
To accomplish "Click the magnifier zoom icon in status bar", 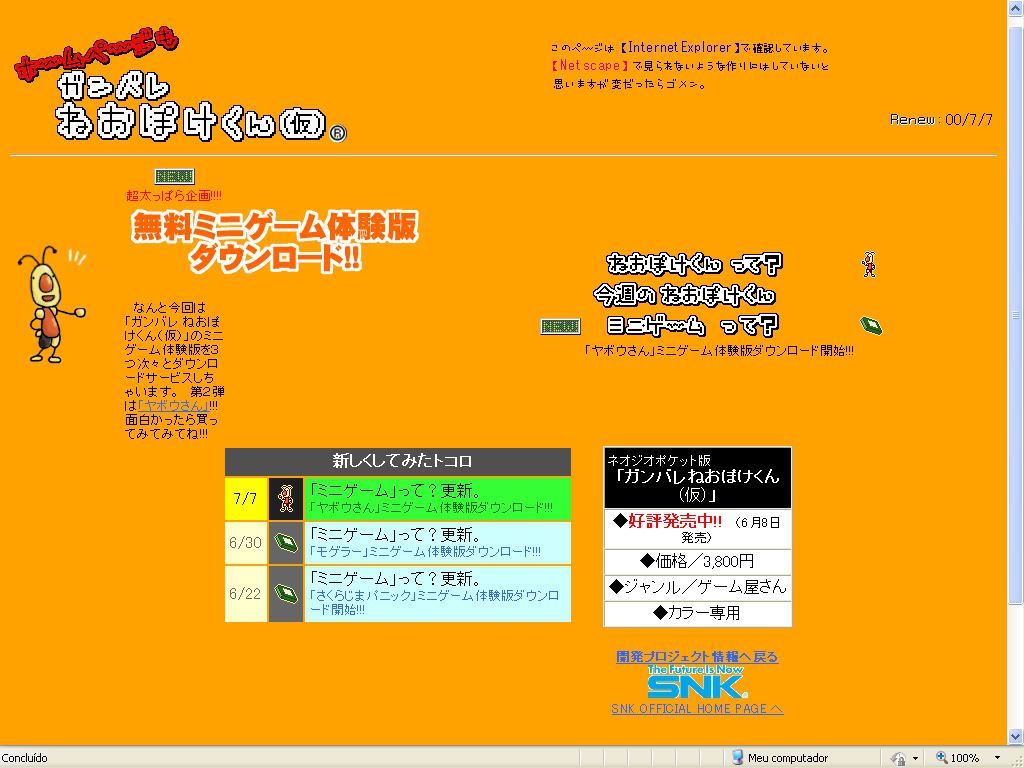I will coord(941,758).
